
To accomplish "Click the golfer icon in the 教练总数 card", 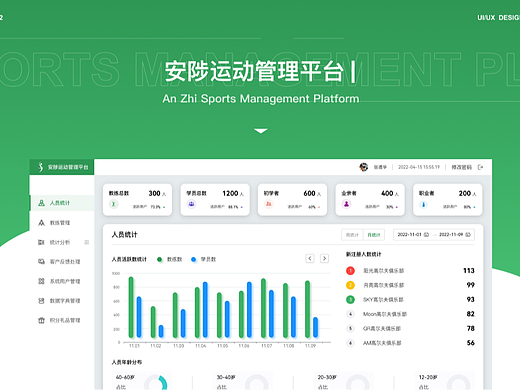I will [x=114, y=204].
